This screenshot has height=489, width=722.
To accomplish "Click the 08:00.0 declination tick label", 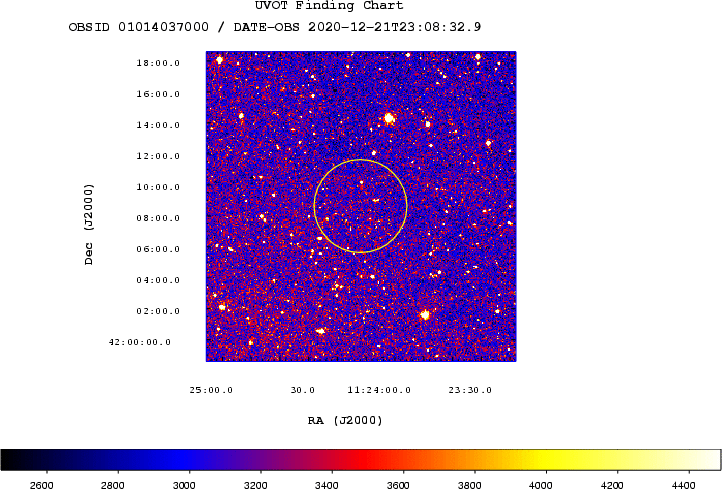I will [x=158, y=218].
